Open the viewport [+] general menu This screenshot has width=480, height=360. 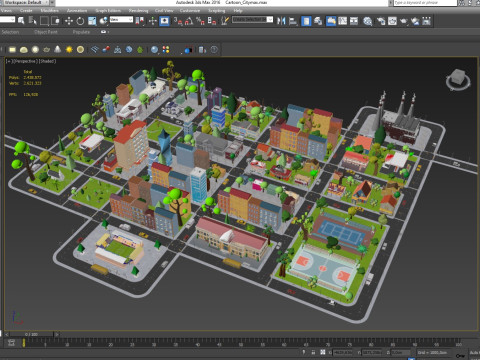point(8,61)
